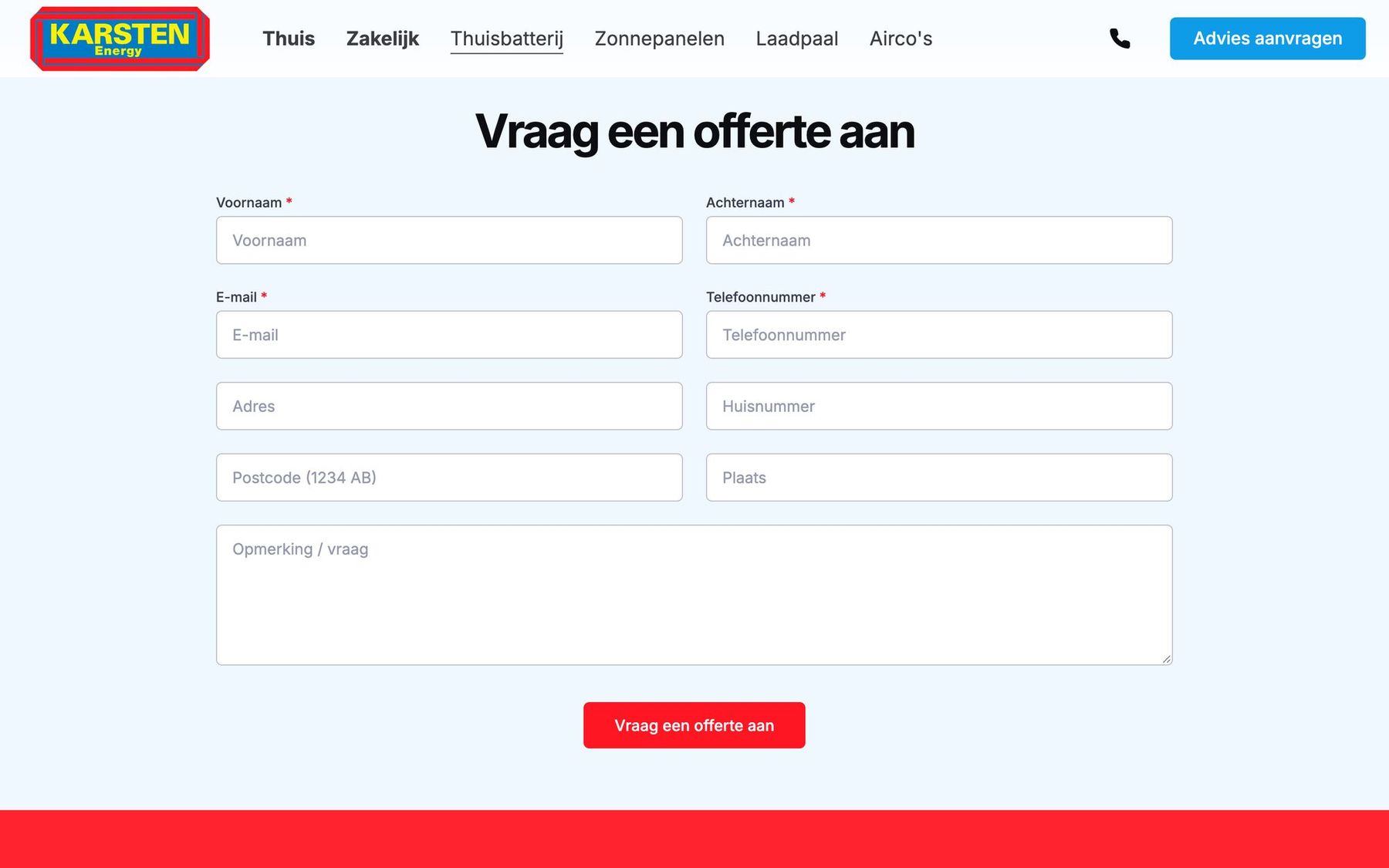Click the Karsten Energy logo
This screenshot has width=1389, height=868.
click(120, 39)
